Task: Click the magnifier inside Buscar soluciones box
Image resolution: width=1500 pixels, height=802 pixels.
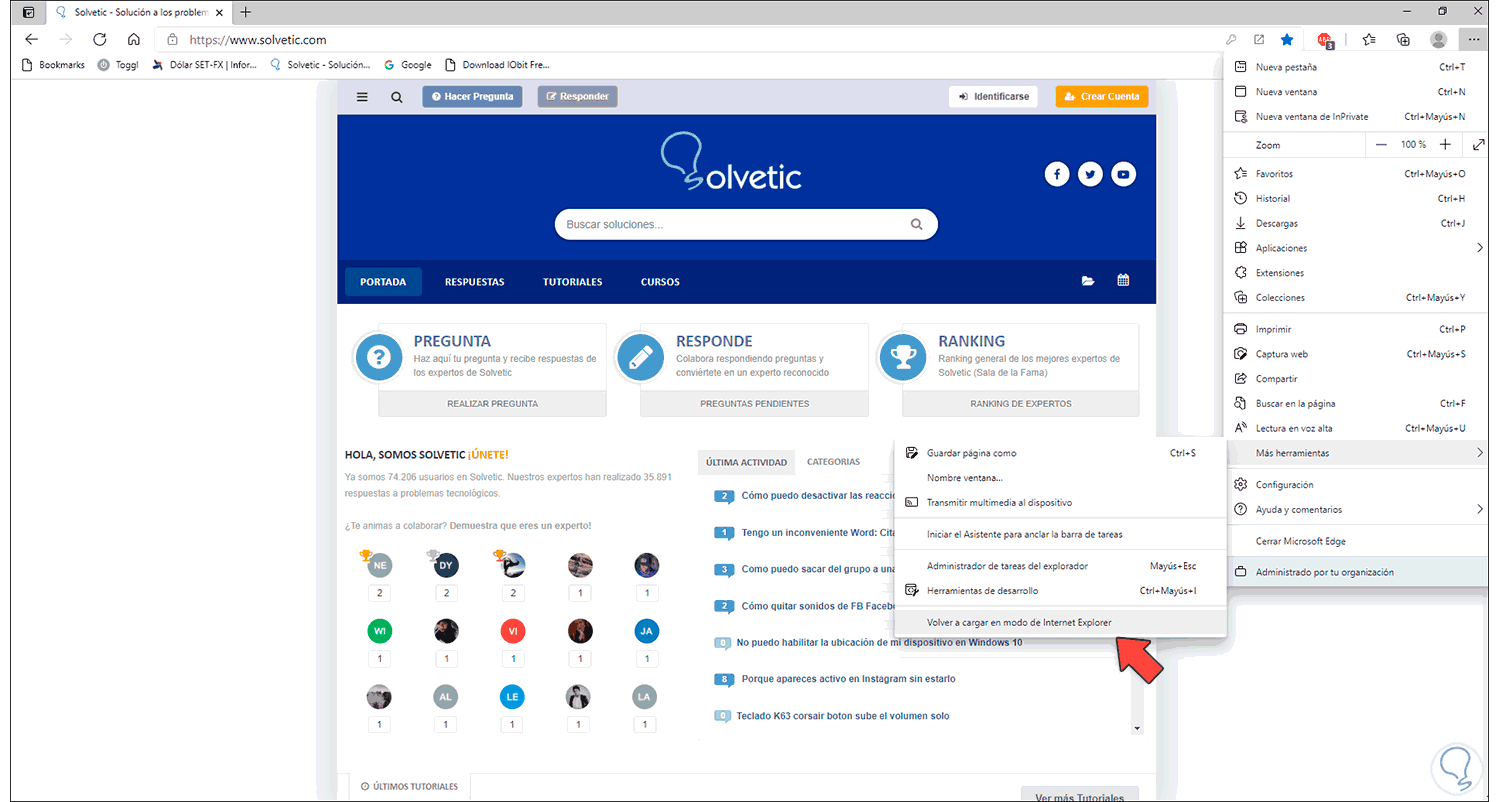Action: pos(916,225)
